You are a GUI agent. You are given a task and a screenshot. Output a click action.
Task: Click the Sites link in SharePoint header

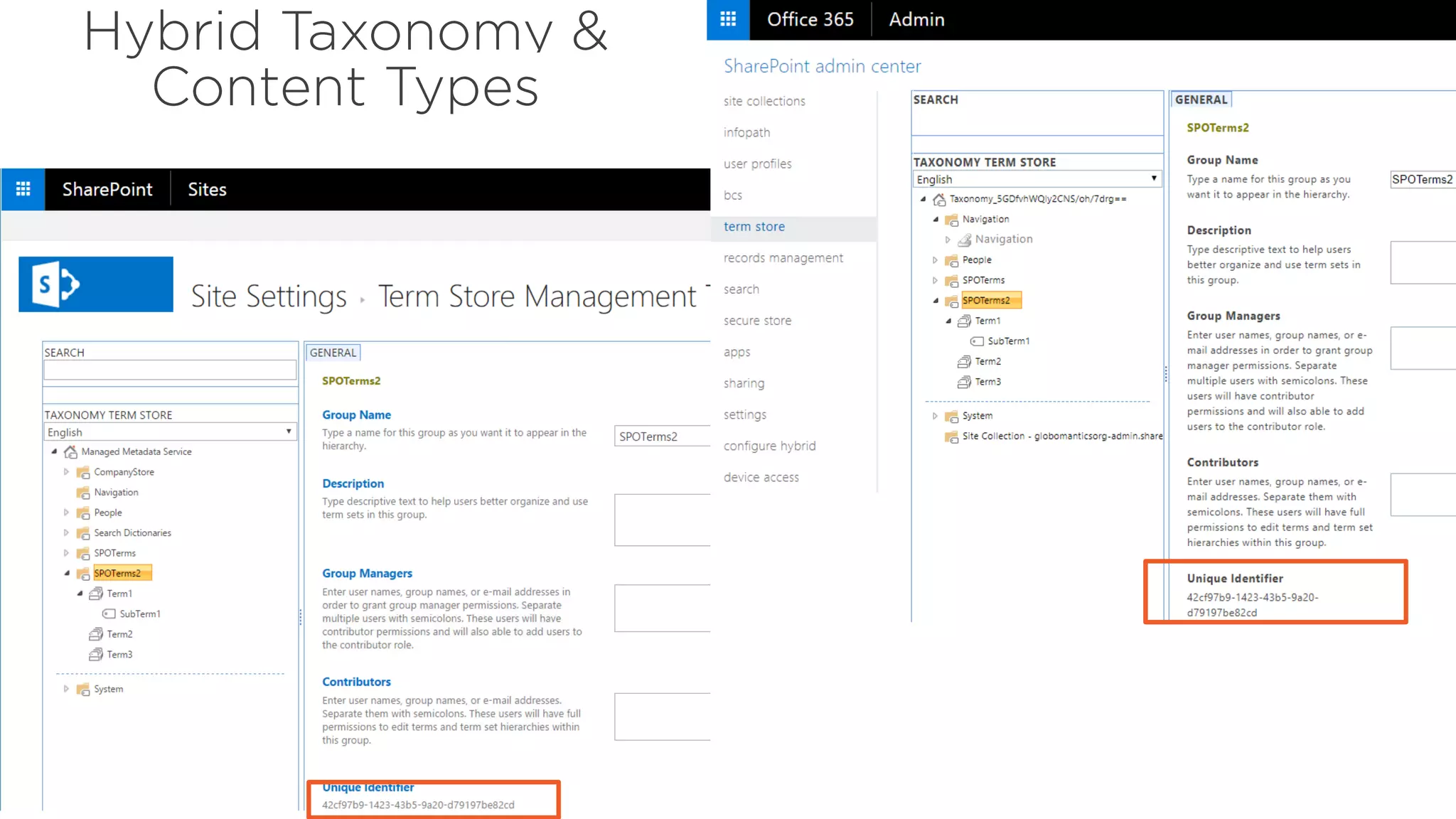[207, 189]
